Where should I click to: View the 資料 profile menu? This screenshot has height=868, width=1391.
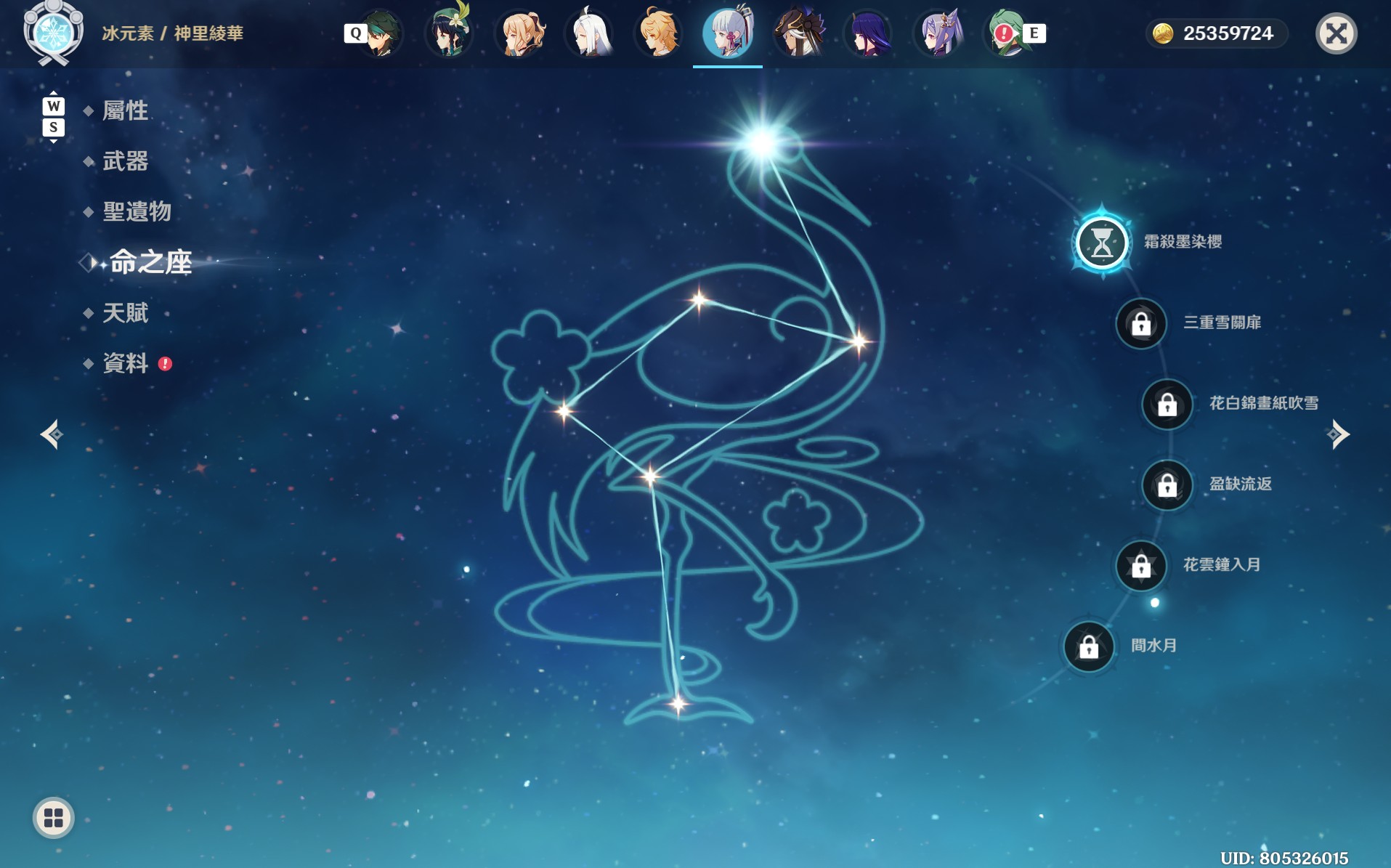[x=125, y=363]
